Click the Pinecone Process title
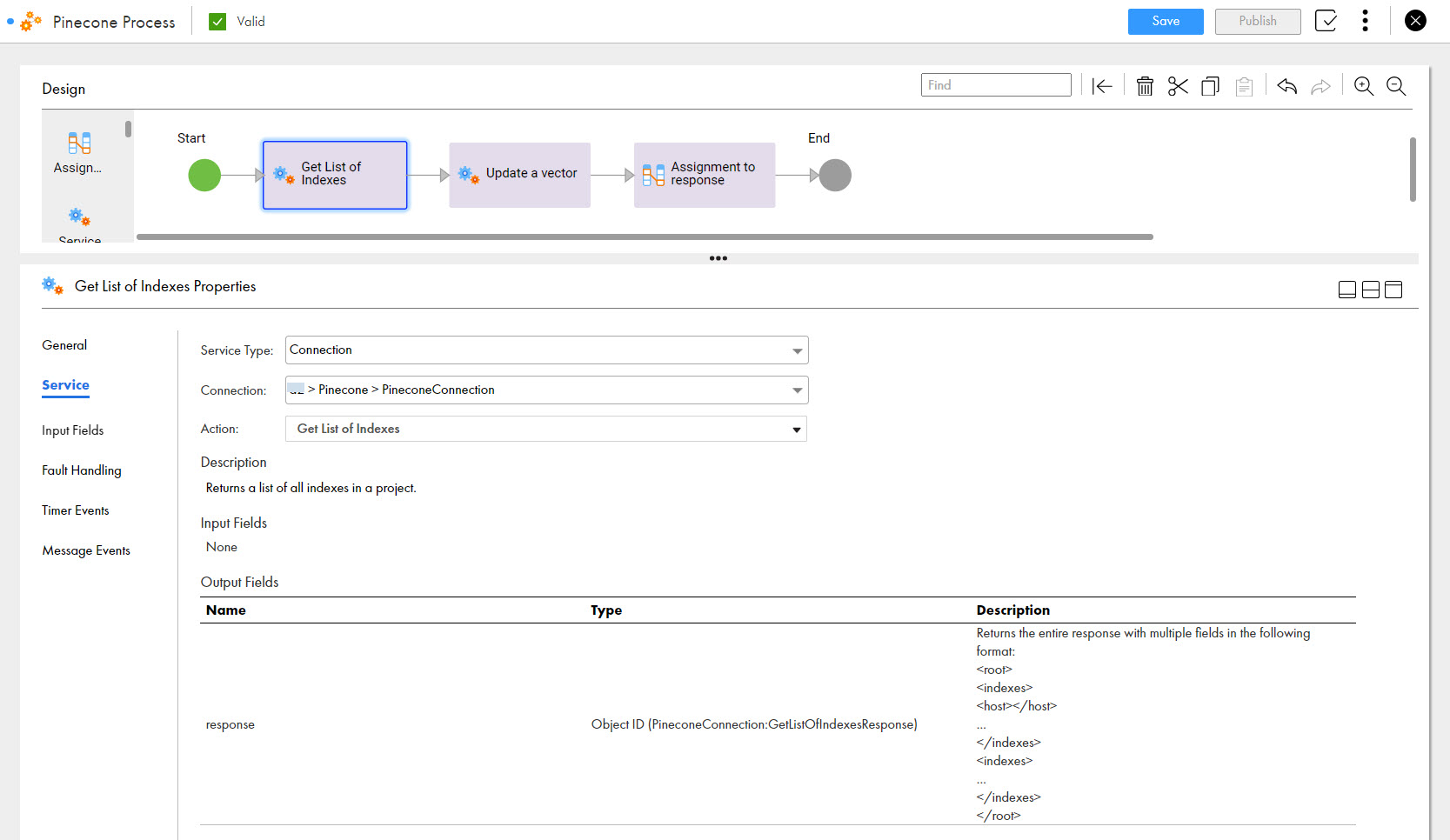Screen dimensions: 1450x840 114,23
